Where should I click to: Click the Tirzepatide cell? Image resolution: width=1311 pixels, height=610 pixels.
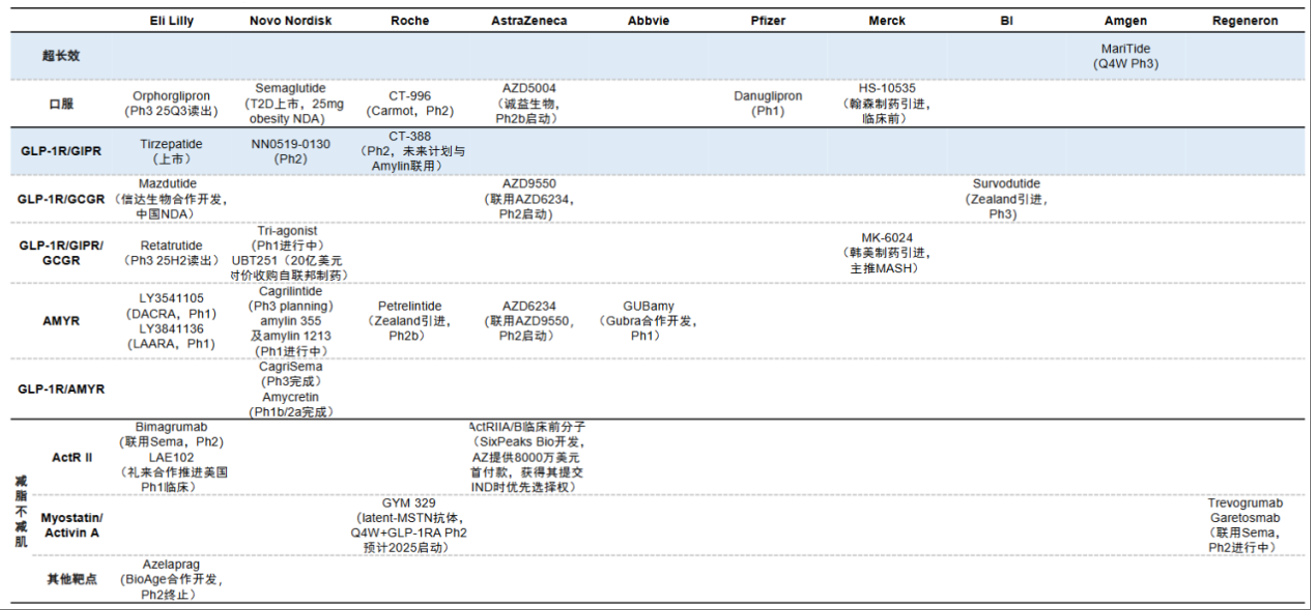coord(170,151)
